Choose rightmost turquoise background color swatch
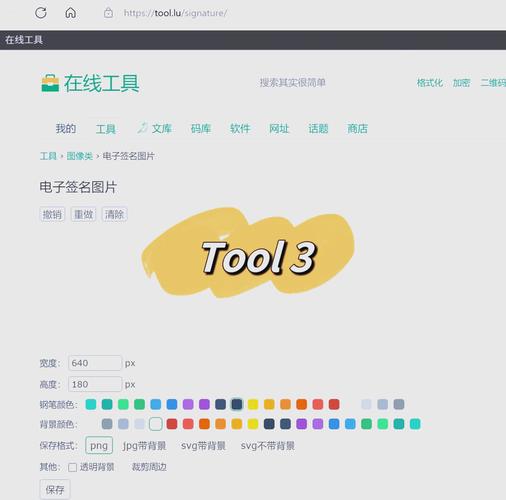Viewport: 506px width, 500px height. [415, 424]
